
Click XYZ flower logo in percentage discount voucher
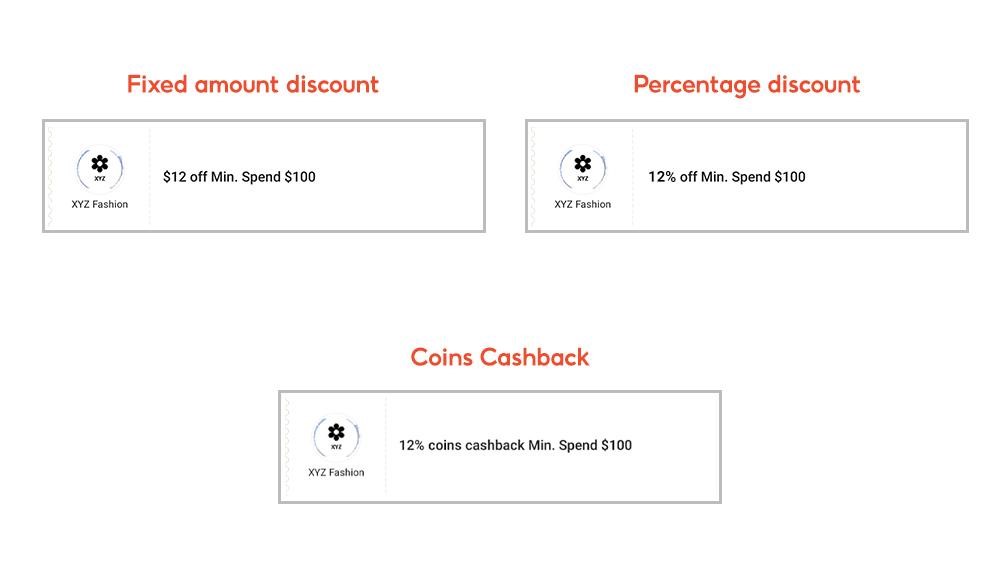[582, 168]
